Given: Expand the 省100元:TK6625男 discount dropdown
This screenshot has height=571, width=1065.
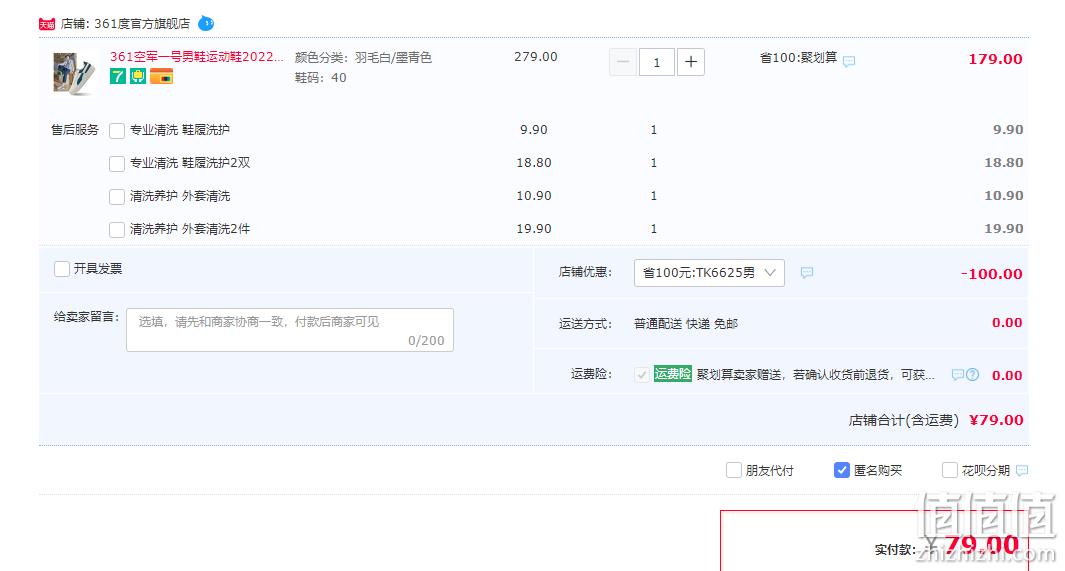Looking at the screenshot, I should (709, 273).
